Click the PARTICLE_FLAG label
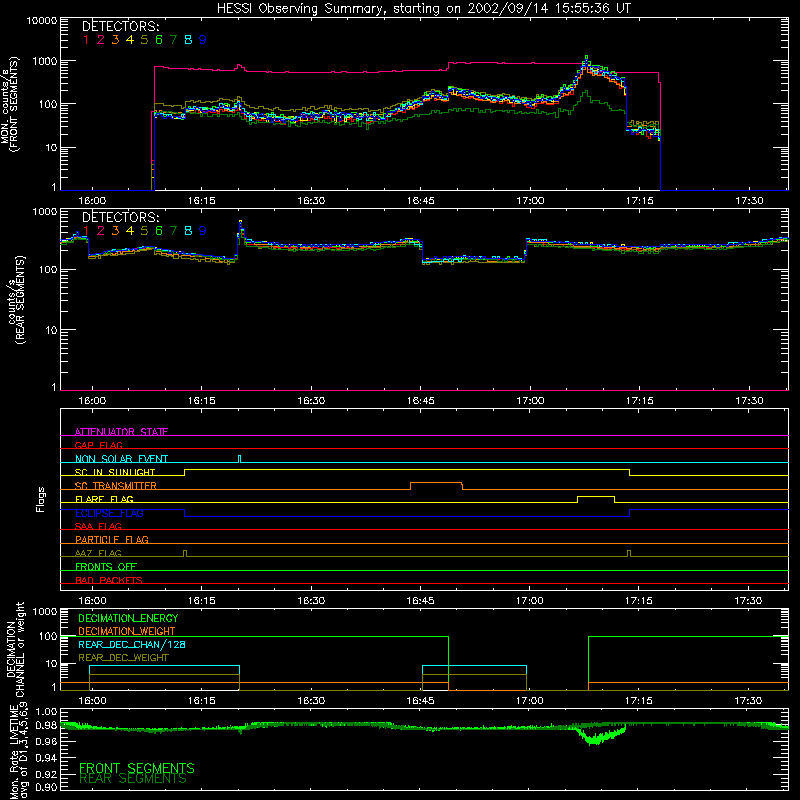 point(112,539)
